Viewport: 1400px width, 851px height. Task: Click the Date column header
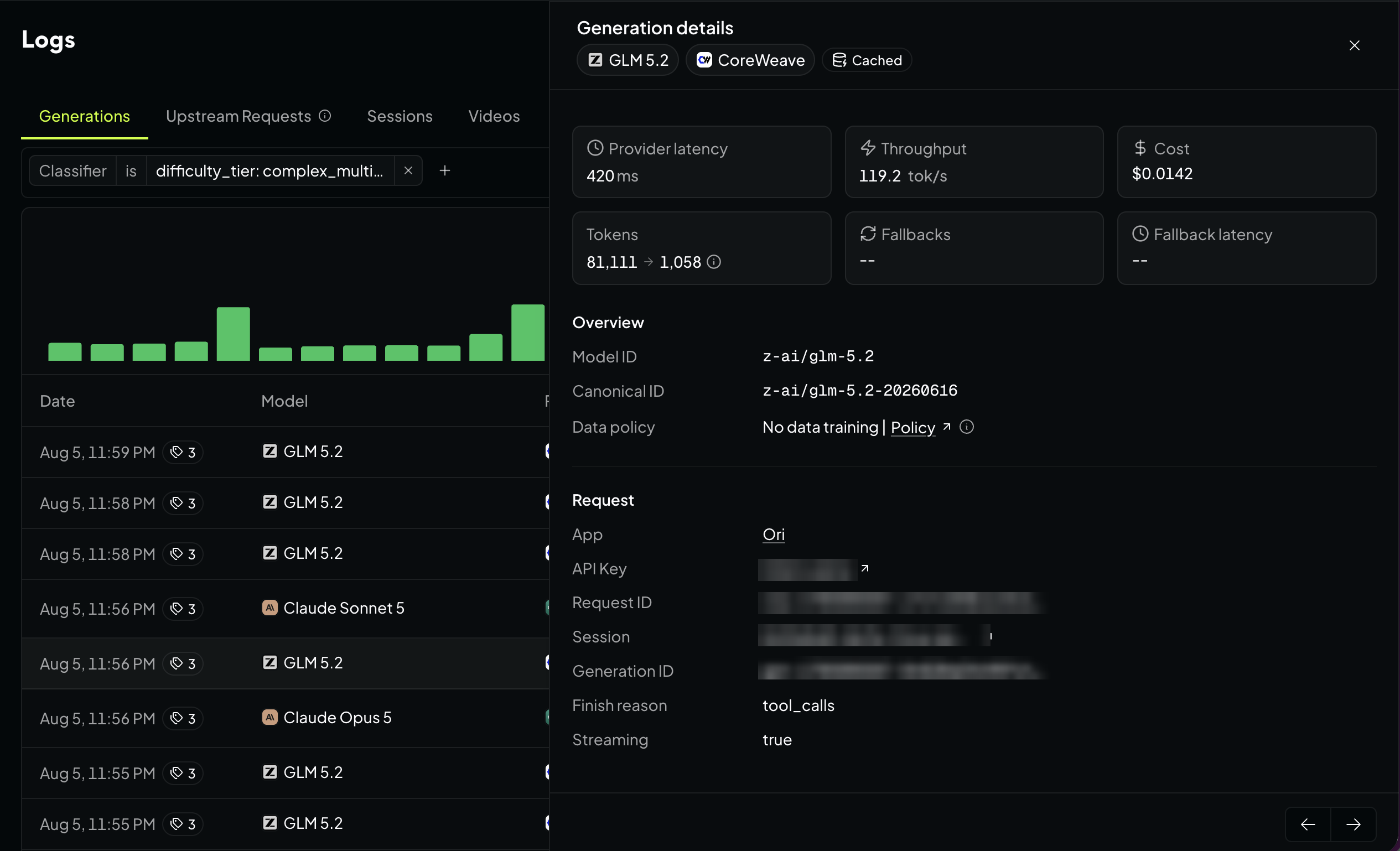click(x=58, y=401)
